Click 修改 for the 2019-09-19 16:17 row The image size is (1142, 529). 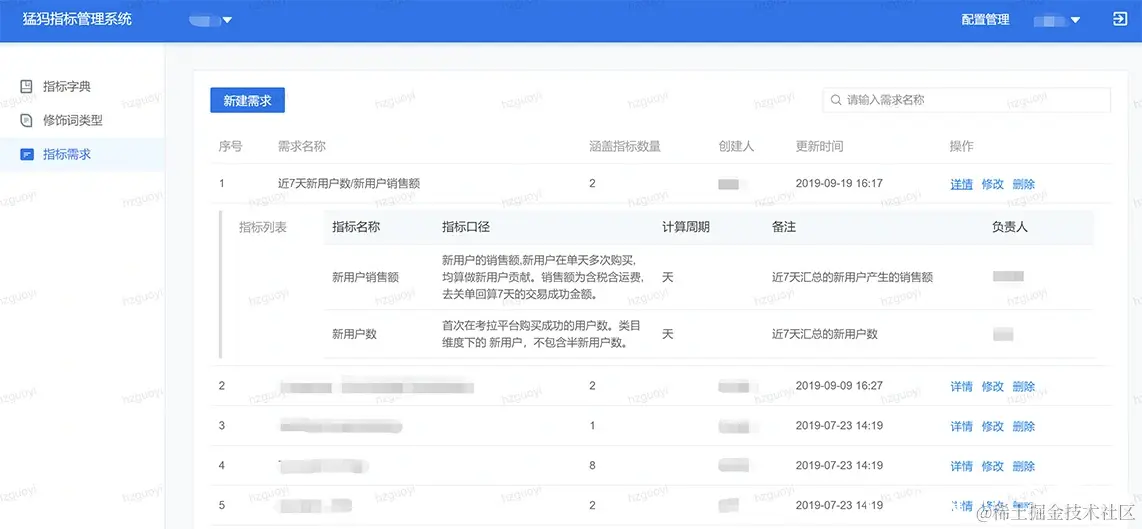993,184
